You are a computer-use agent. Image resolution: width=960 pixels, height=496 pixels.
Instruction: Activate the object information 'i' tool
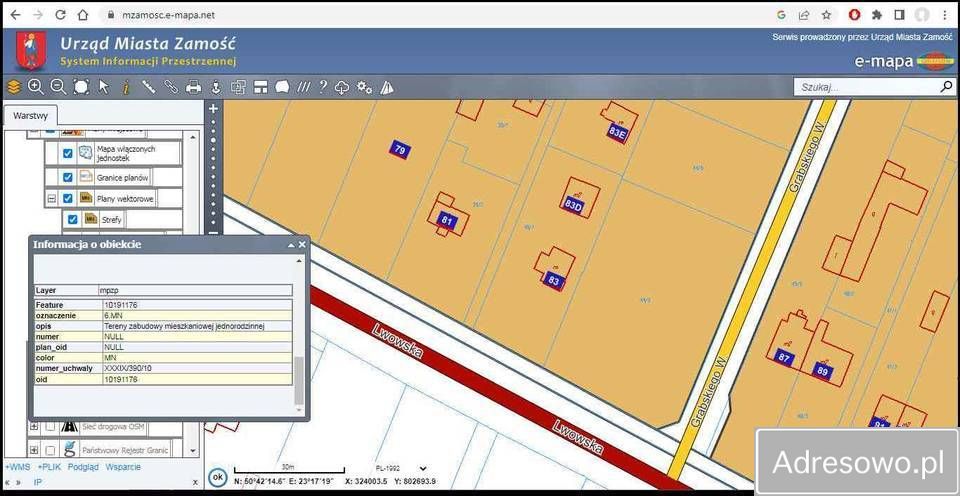click(126, 88)
